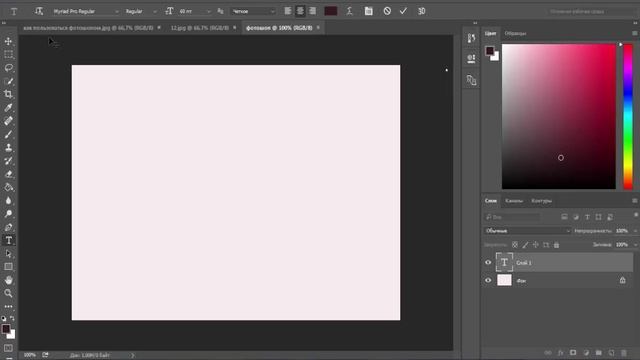Select the Dodge tool
Image resolution: width=640 pixels, height=360 pixels.
pyautogui.click(x=8, y=214)
